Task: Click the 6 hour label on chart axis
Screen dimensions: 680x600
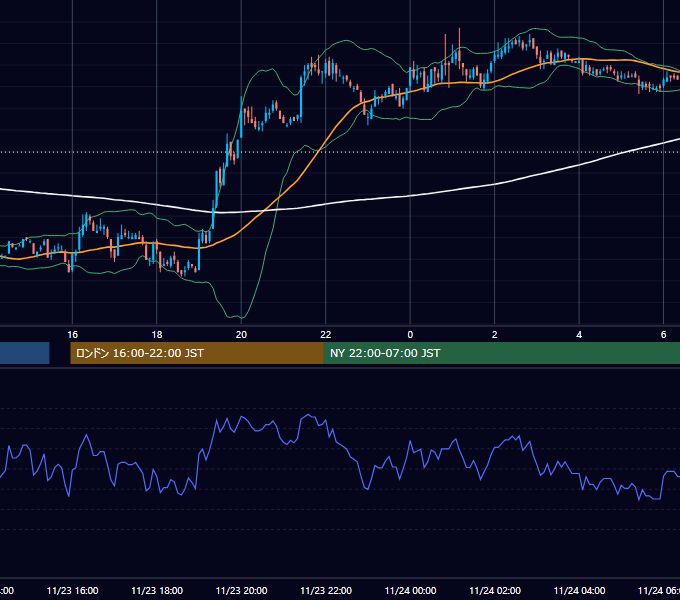Action: 663,334
